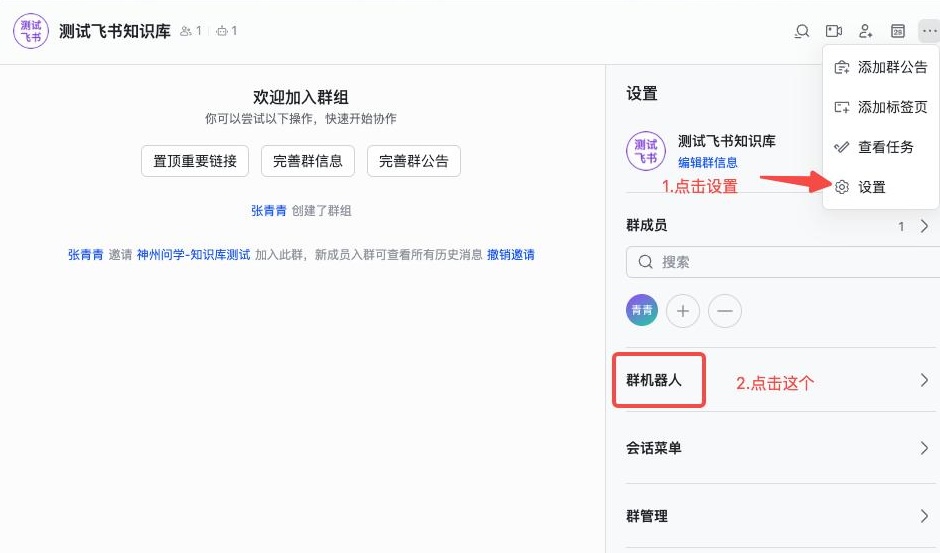Click 测试飞书知识库 name in settings panel
Viewport: 940px width, 553px height.
(727, 141)
